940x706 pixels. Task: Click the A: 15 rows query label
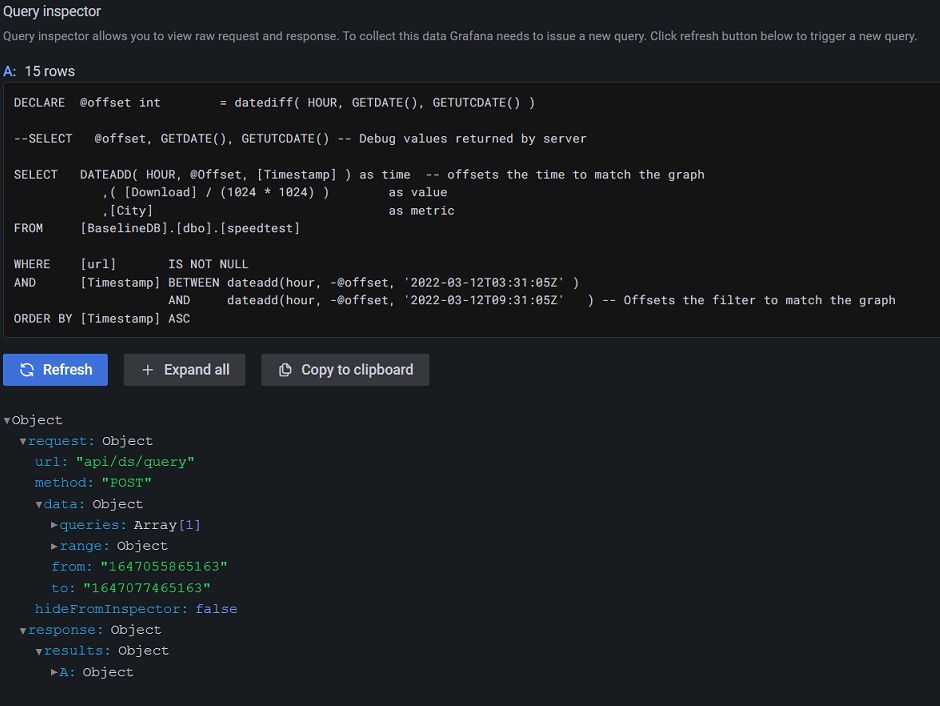click(39, 71)
